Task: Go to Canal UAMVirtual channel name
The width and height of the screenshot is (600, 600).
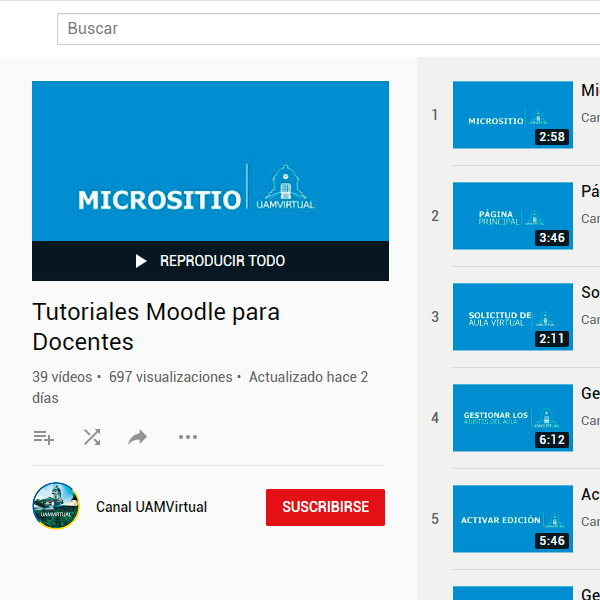Action: click(x=152, y=507)
